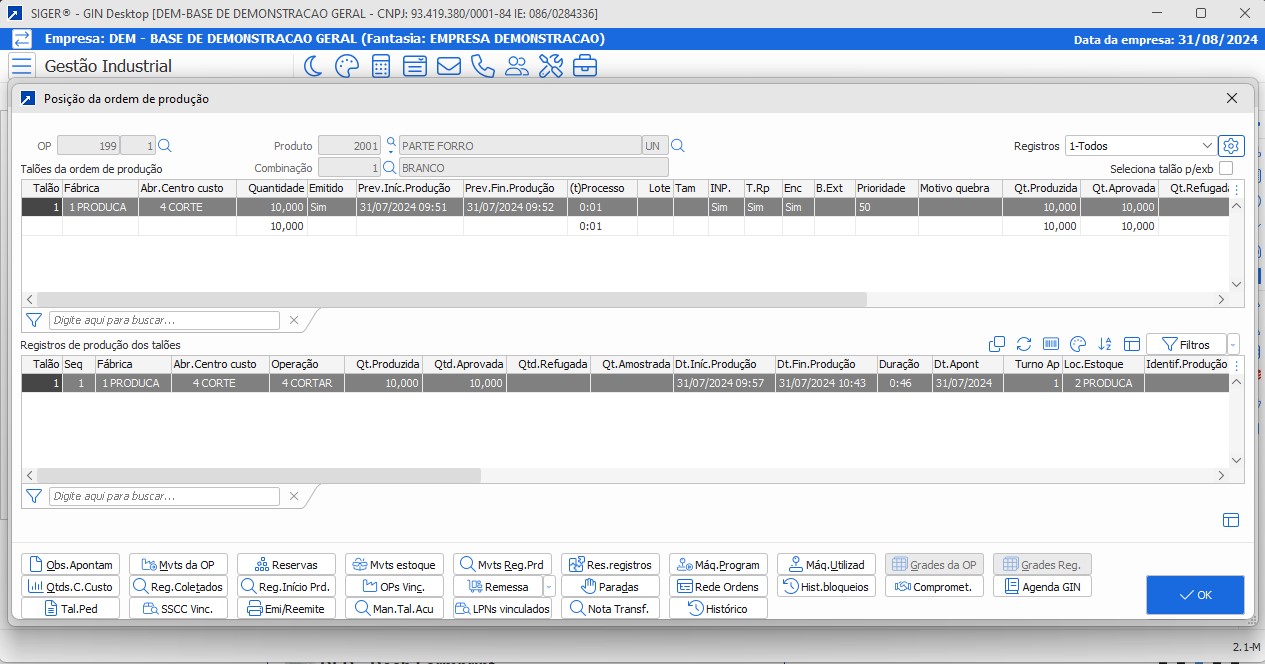Image resolution: width=1265 pixels, height=664 pixels.
Task: Expand the arrow next to Remessa button
Action: click(x=548, y=587)
